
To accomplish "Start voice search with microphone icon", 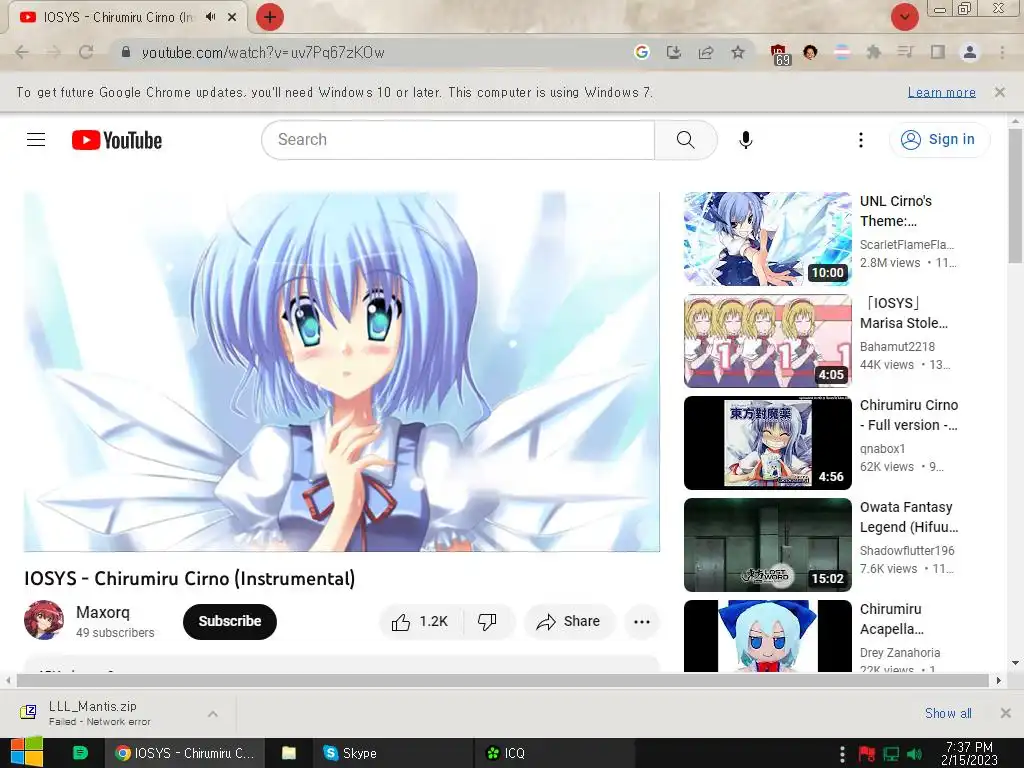I will 745,140.
